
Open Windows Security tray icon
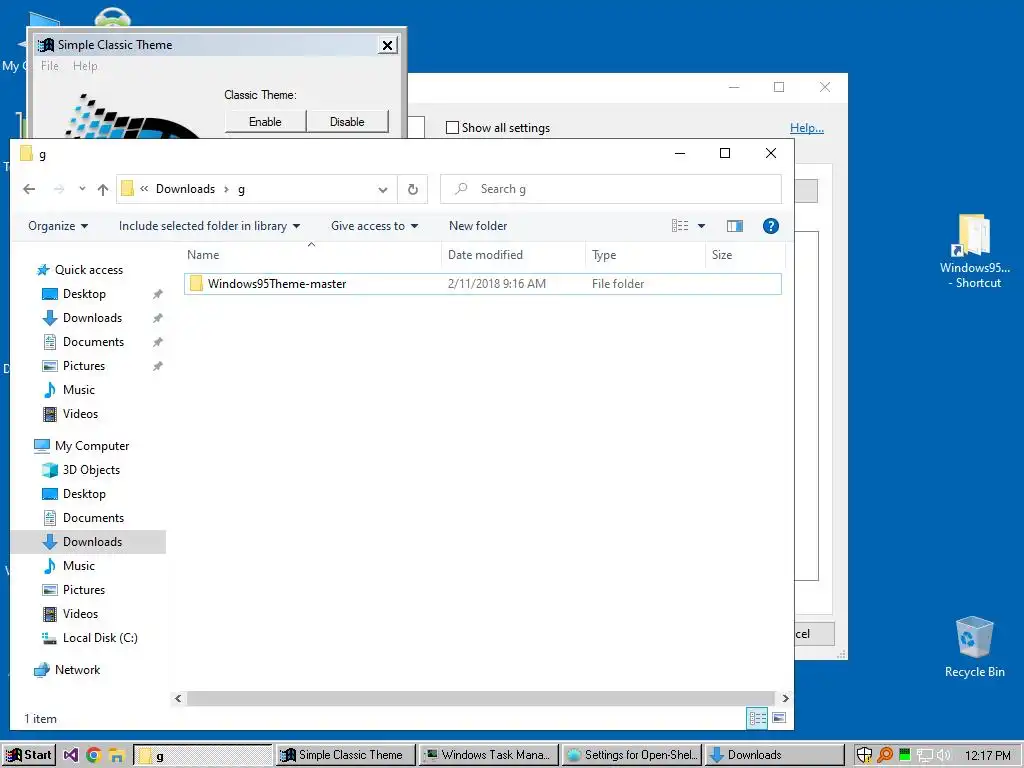(x=864, y=755)
